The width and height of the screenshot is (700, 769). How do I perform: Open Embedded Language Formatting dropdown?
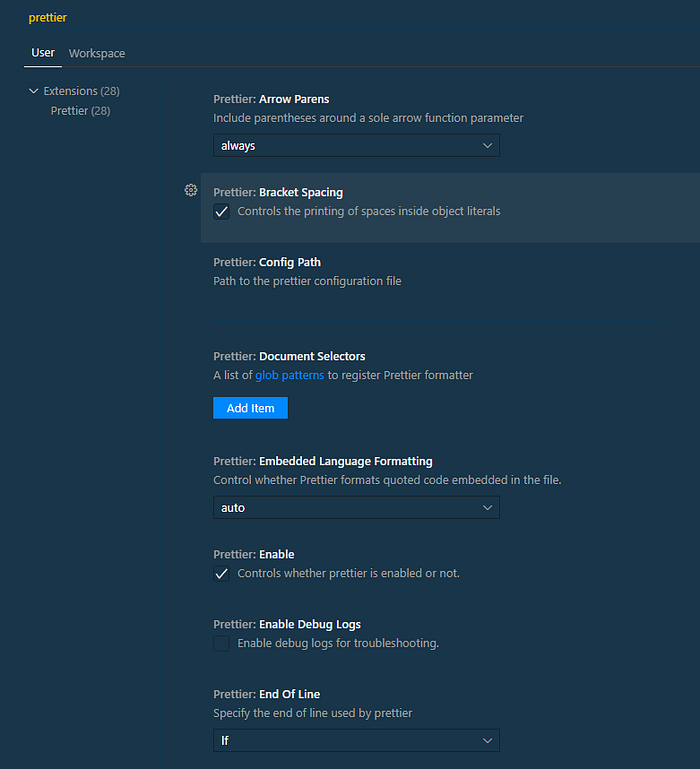click(356, 508)
